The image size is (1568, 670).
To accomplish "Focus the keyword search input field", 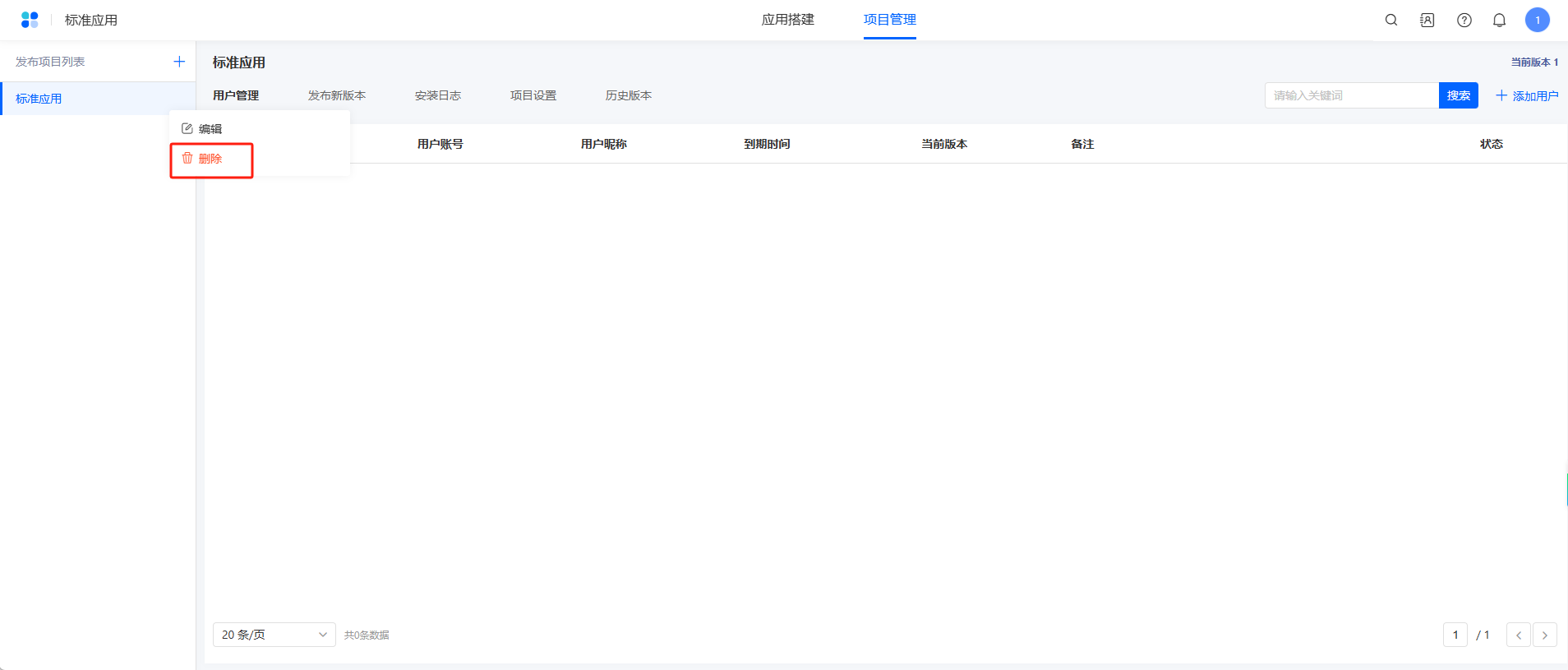I will coord(1351,95).
